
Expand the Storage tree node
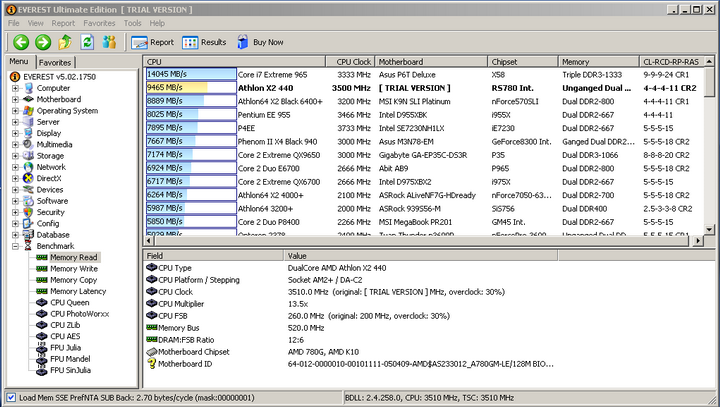click(15, 156)
